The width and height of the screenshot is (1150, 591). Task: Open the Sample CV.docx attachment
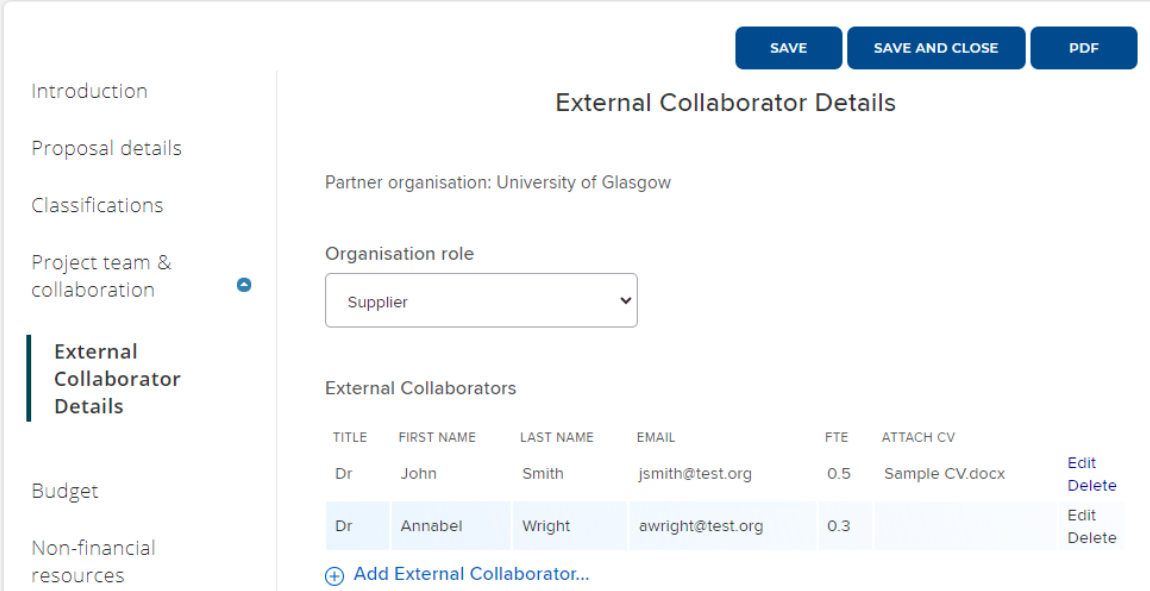pyautogui.click(x=944, y=474)
